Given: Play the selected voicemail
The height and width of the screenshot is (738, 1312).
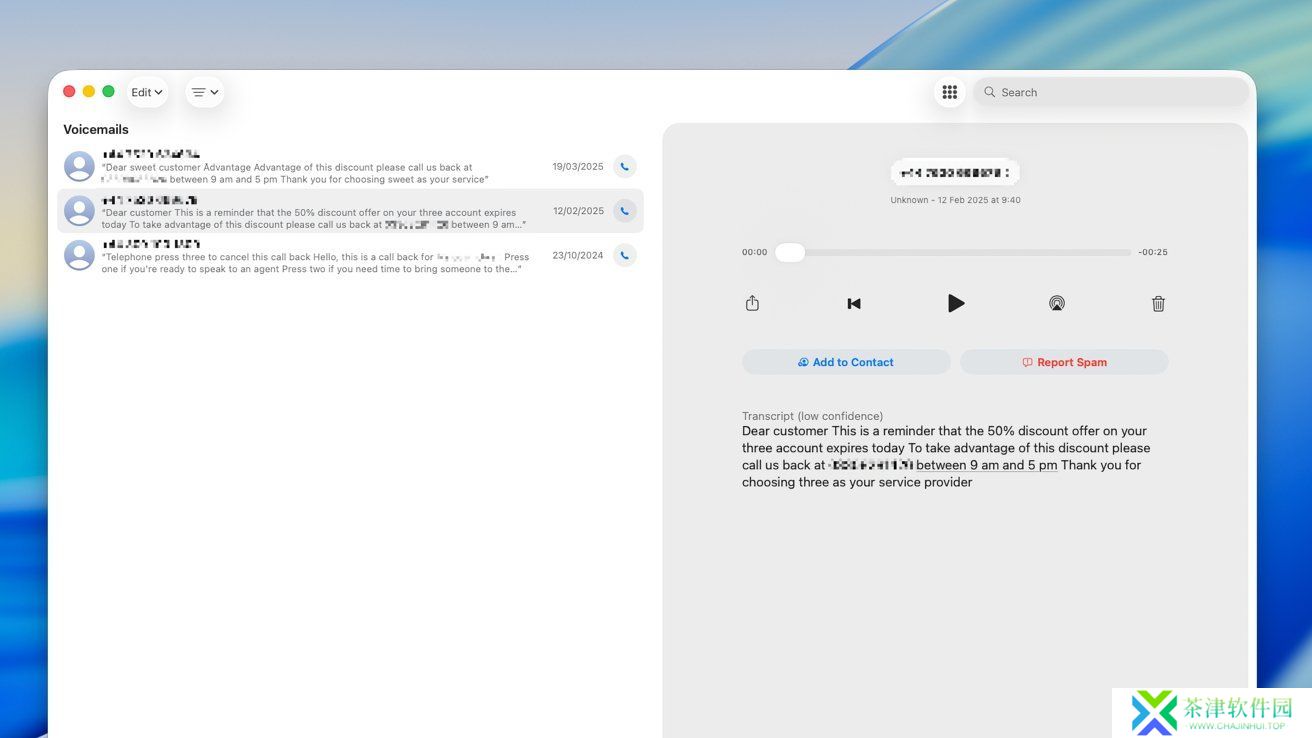Looking at the screenshot, I should (956, 303).
